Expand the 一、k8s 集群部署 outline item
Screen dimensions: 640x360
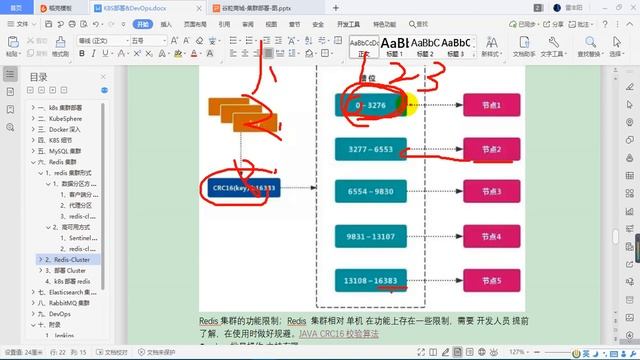[x=33, y=107]
